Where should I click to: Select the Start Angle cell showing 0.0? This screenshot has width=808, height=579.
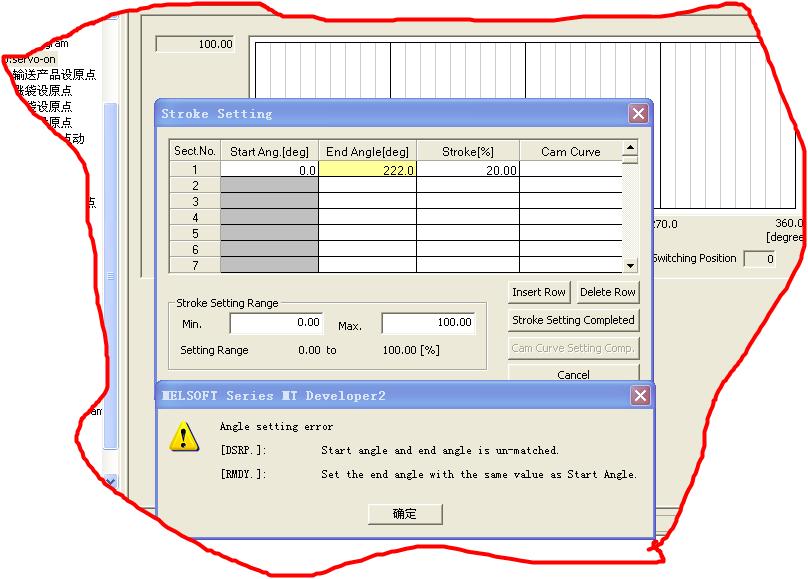[269, 170]
